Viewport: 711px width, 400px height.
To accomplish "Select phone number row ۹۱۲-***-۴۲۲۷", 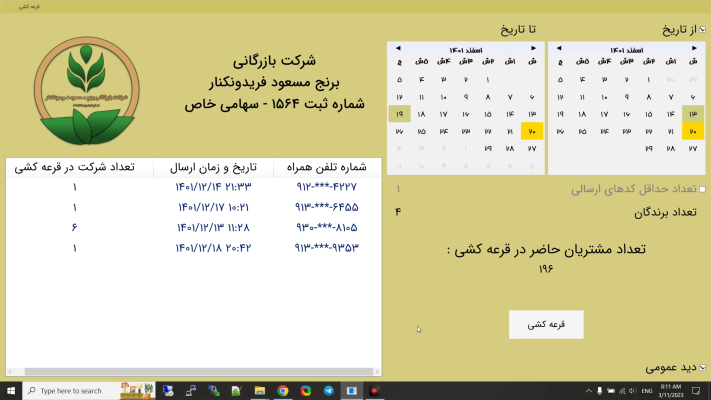I will [x=326, y=187].
